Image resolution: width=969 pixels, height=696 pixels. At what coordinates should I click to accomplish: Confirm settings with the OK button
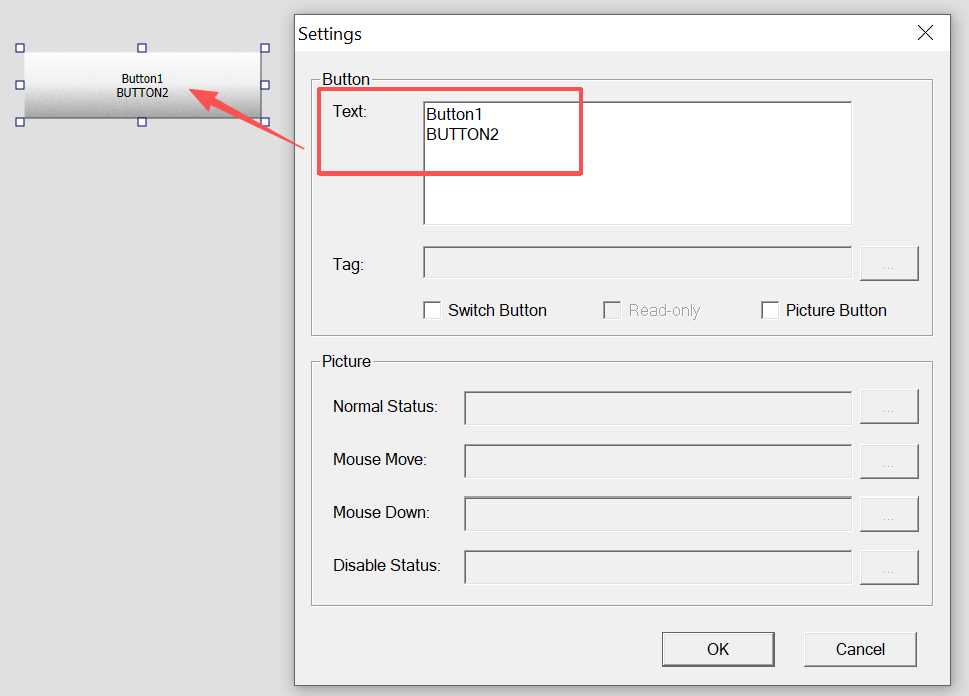[717, 649]
